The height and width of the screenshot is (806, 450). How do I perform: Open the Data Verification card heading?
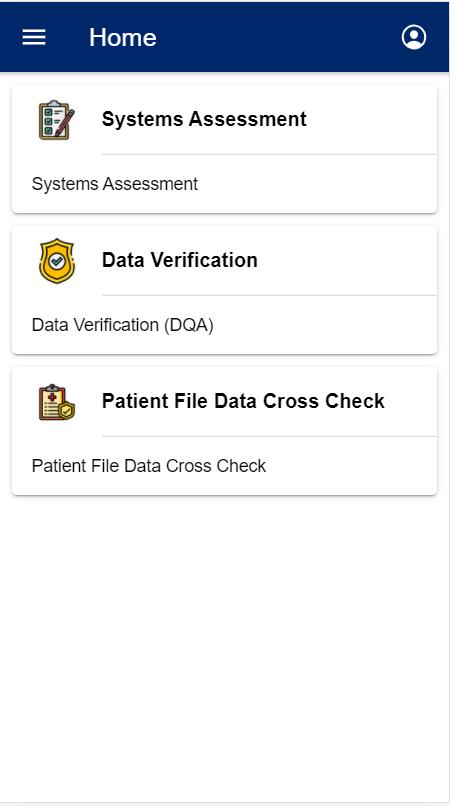click(179, 260)
